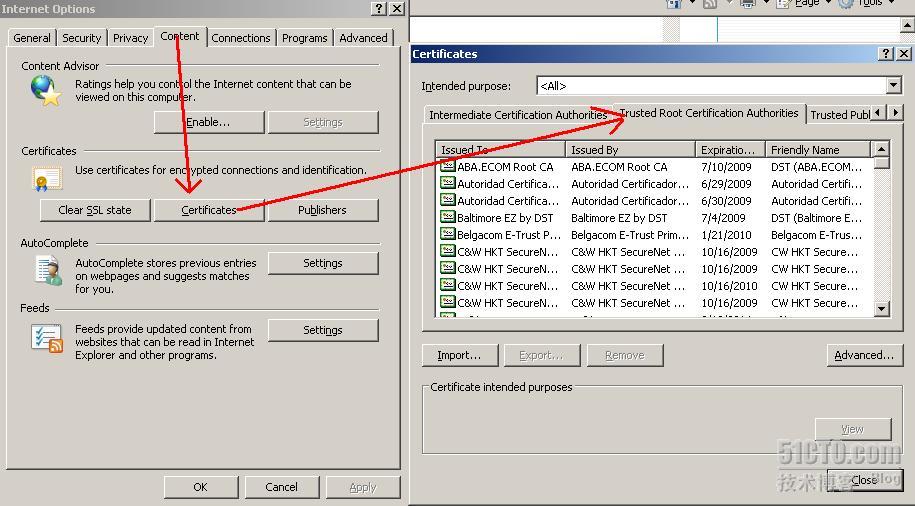Click the certificate ribbon icon in Internet Options

coord(46,179)
